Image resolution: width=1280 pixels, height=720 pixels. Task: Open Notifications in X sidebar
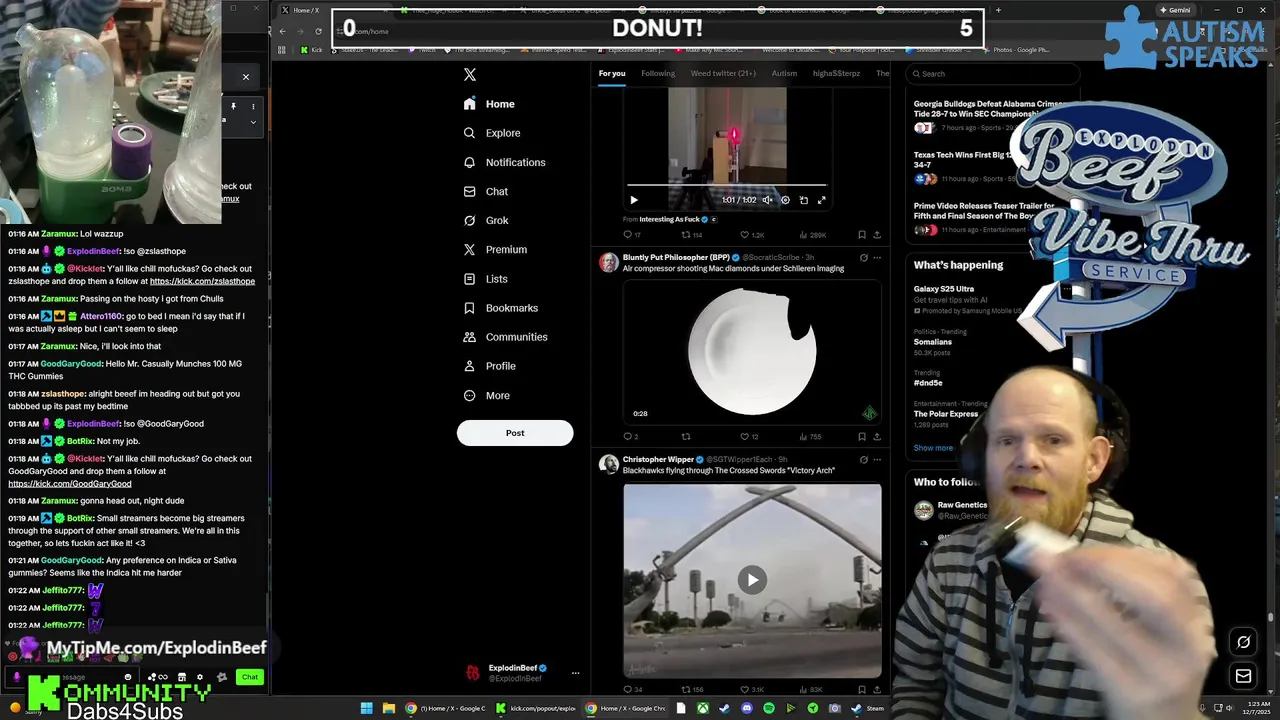tap(505, 162)
